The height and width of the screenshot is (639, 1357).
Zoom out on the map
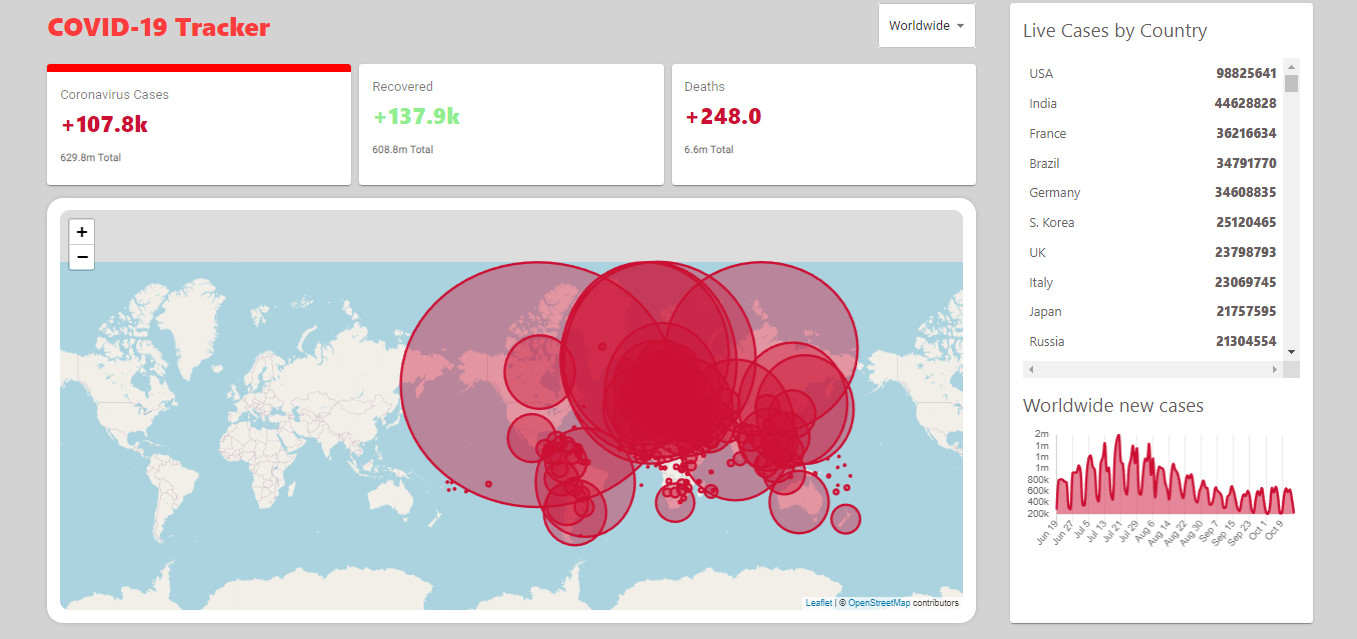(x=82, y=258)
